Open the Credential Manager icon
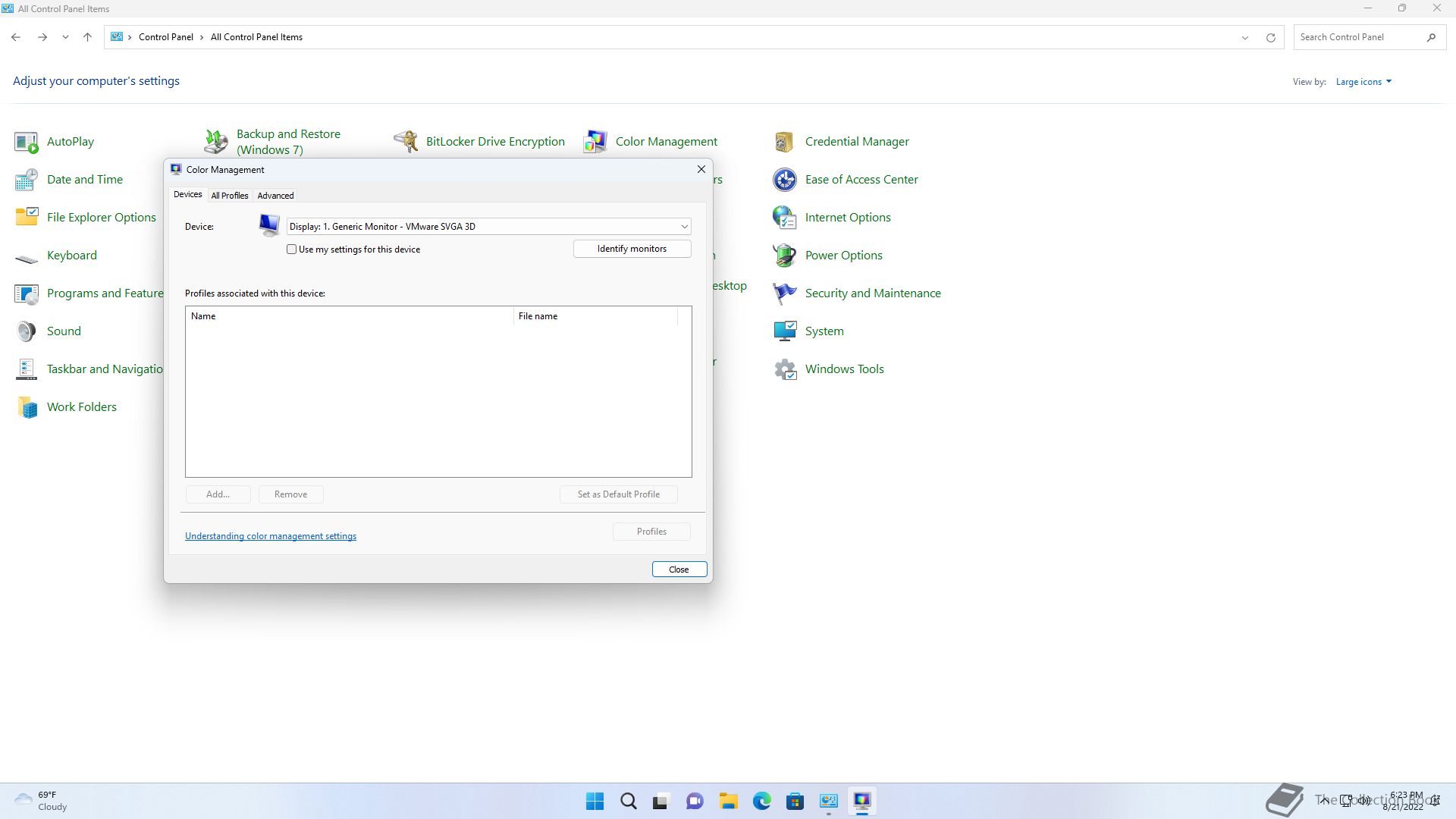Viewport: 1456px width, 819px height. tap(784, 142)
